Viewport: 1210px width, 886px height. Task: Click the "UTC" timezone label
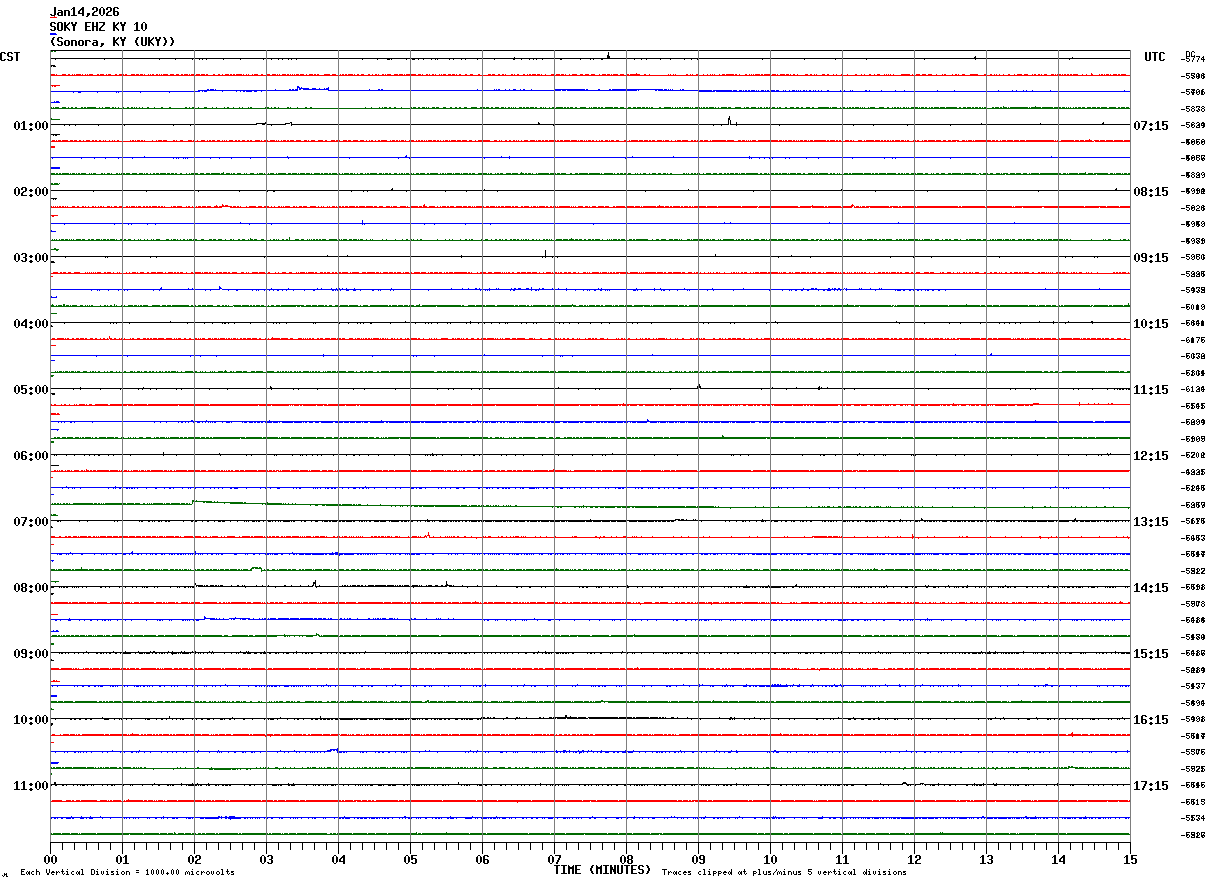1155,57
